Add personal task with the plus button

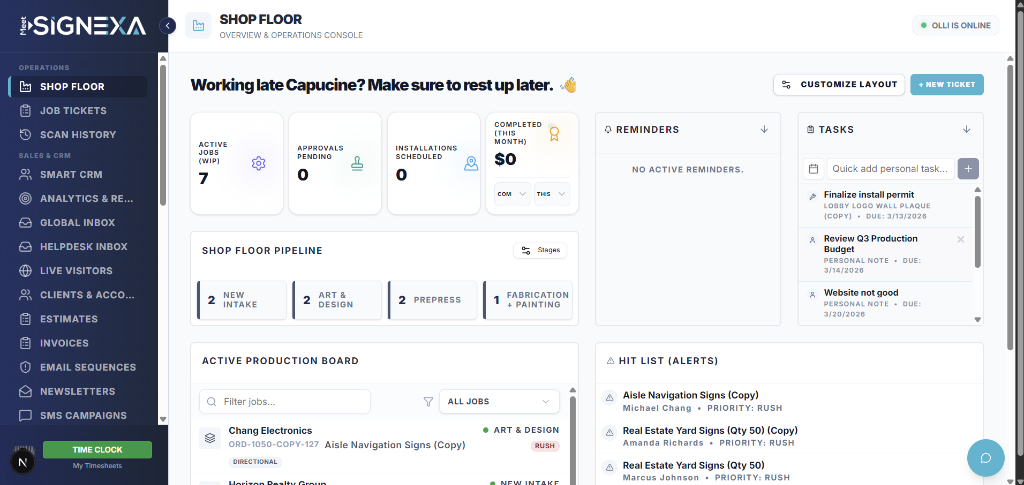point(968,169)
